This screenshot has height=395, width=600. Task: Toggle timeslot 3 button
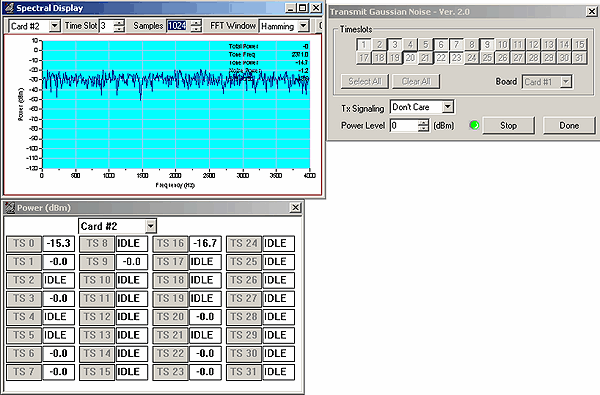395,44
